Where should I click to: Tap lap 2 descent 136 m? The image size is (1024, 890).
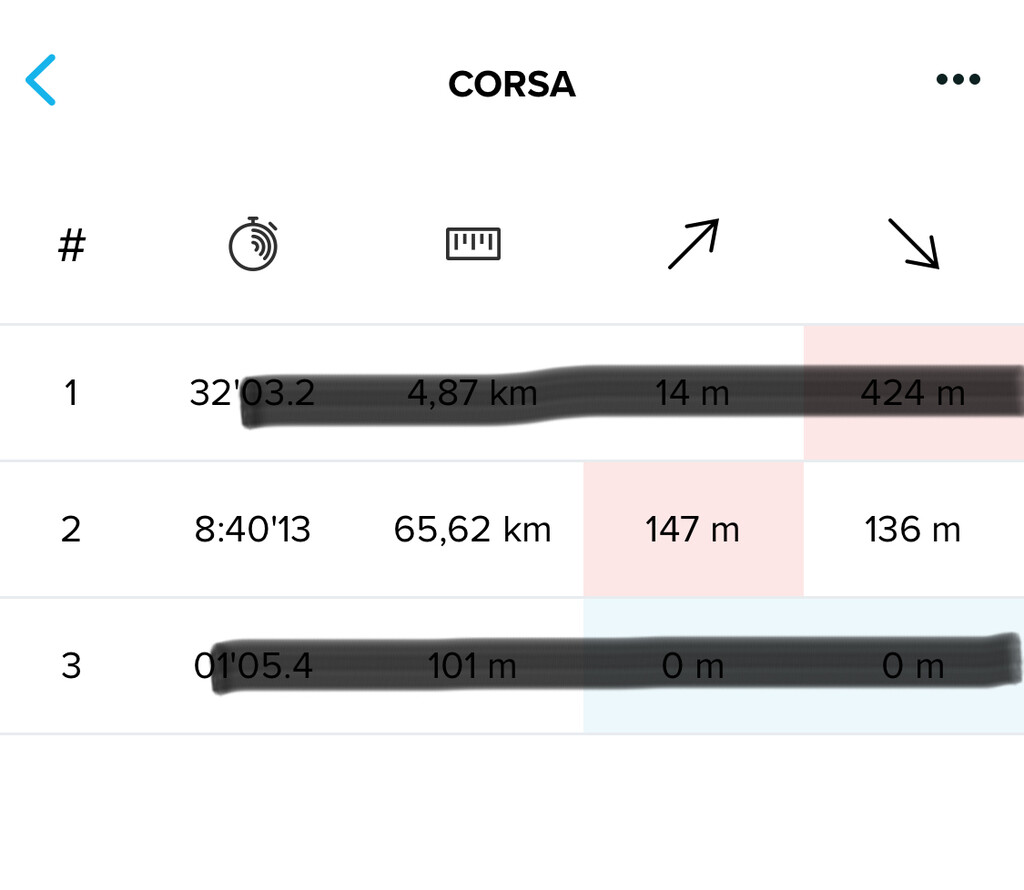tap(913, 529)
